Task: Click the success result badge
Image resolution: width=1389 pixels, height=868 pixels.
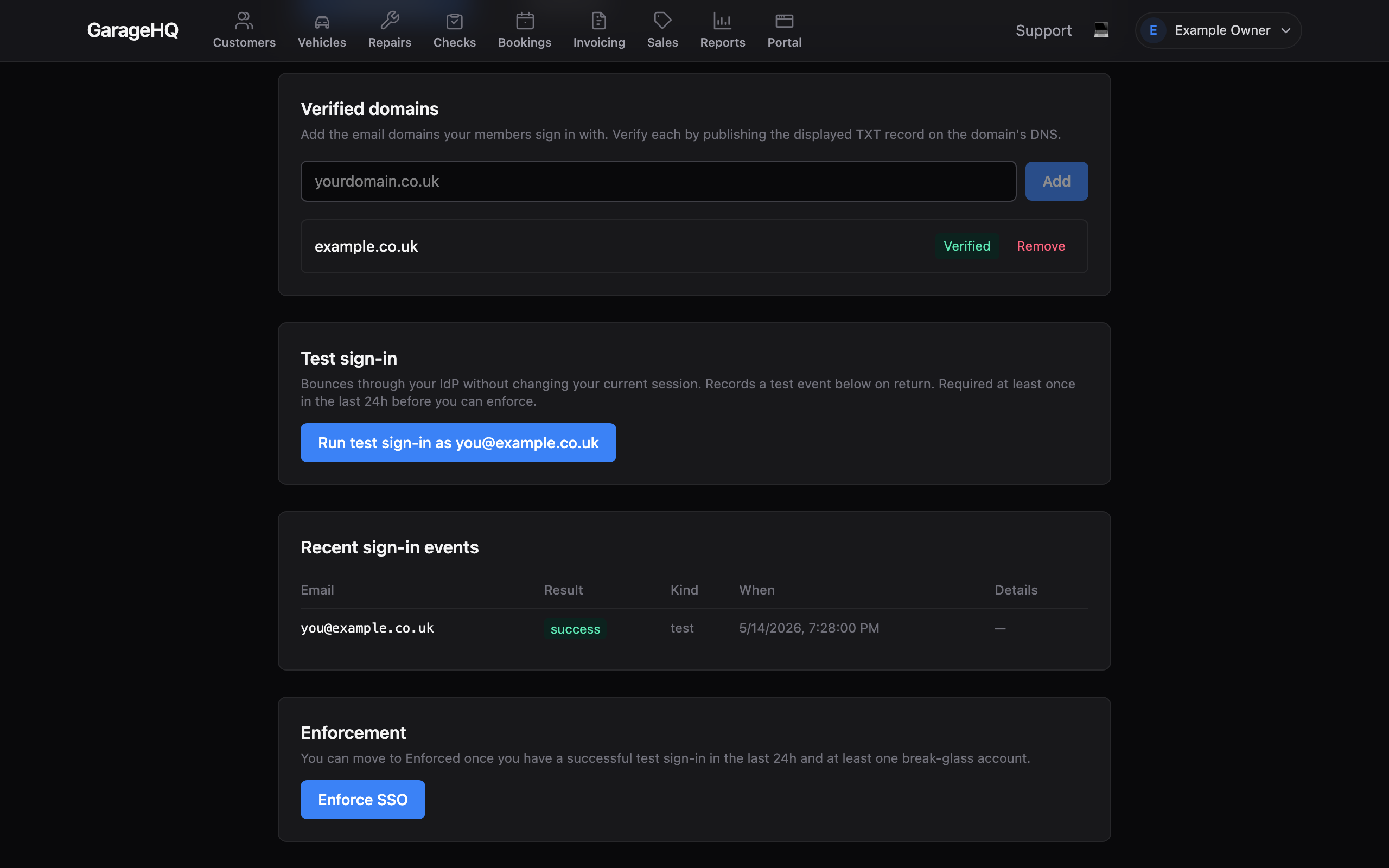Action: click(575, 629)
